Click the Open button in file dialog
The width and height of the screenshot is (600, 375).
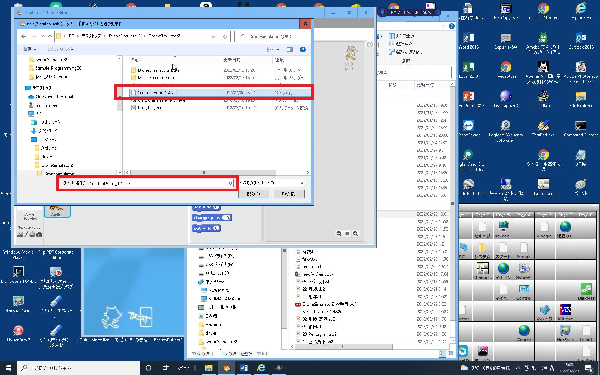[x=253, y=194]
